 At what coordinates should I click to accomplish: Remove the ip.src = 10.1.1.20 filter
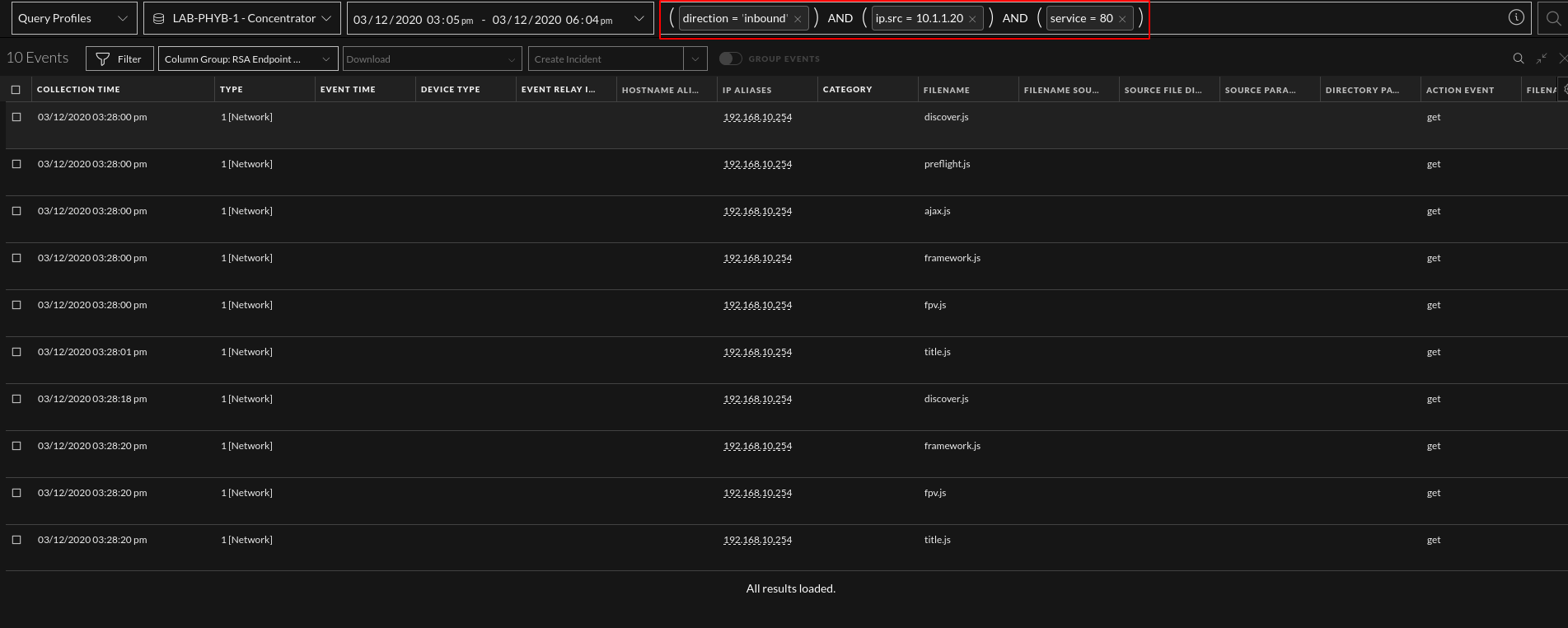[972, 19]
